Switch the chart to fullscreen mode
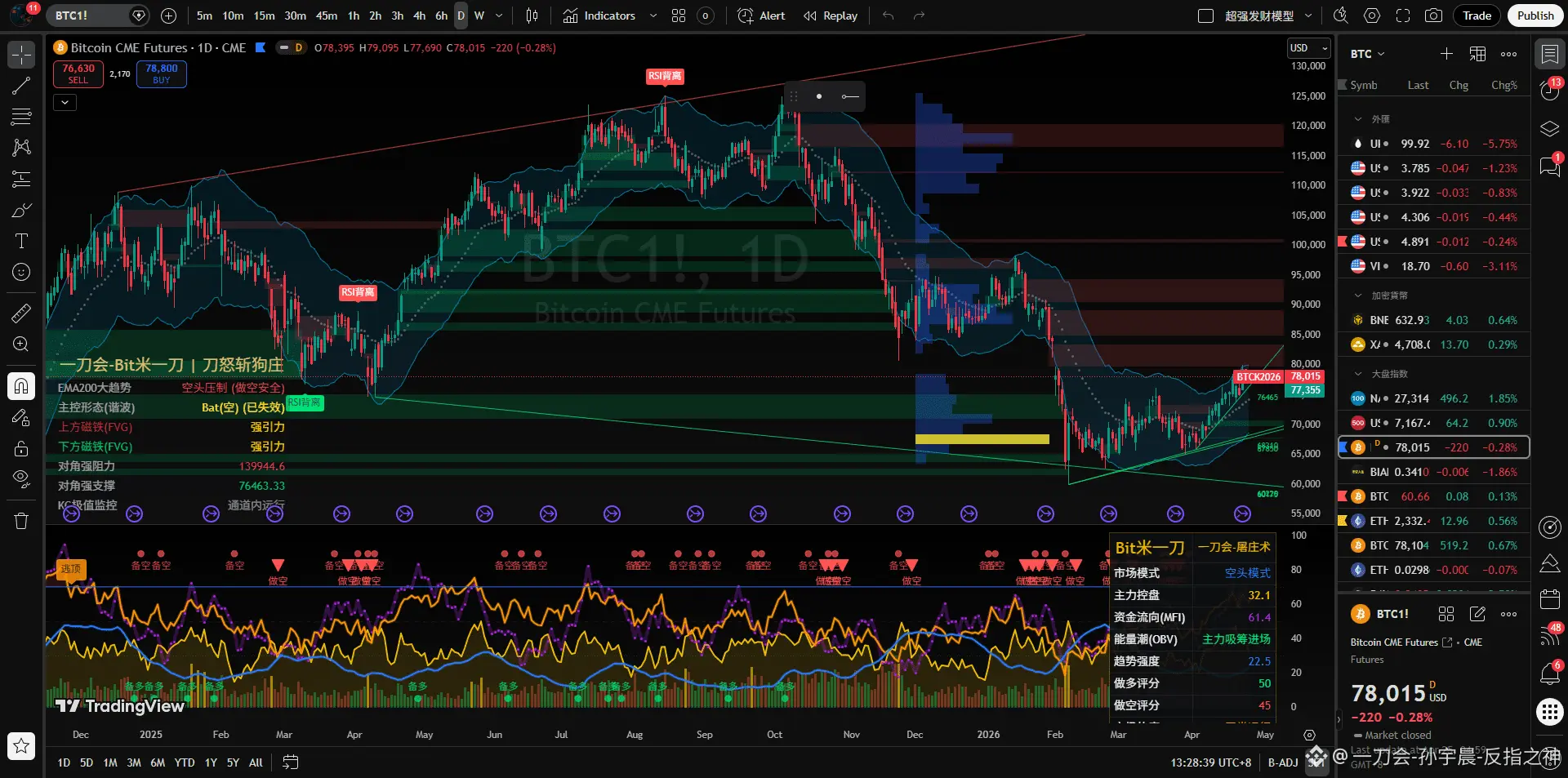Image resolution: width=1568 pixels, height=778 pixels. click(x=1403, y=16)
